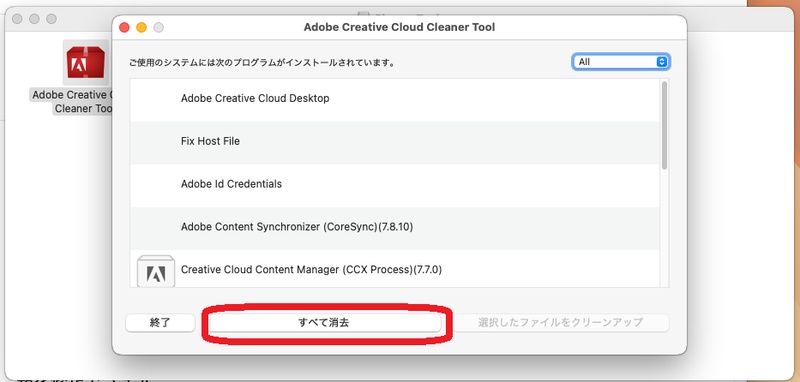Select Creative Cloud Content Manager (CCX Process) row

[x=394, y=269]
